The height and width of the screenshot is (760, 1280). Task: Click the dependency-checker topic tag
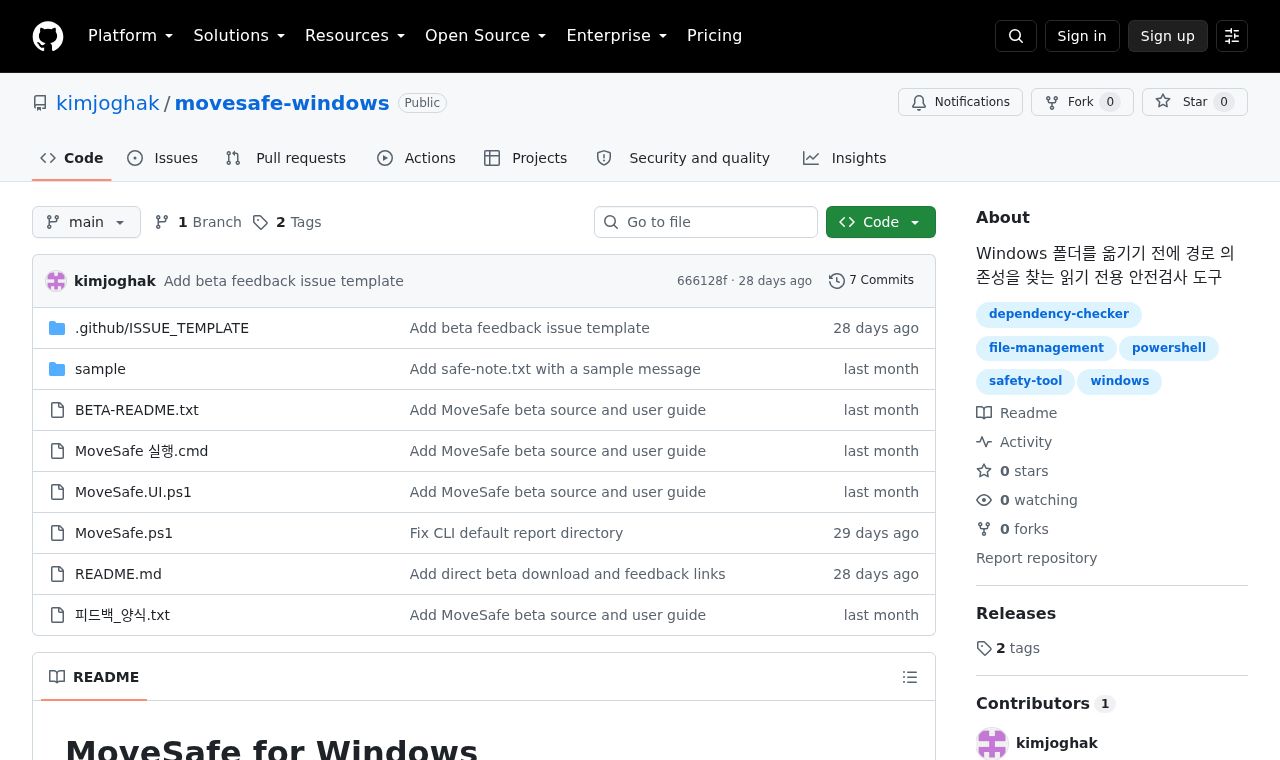(x=1059, y=314)
